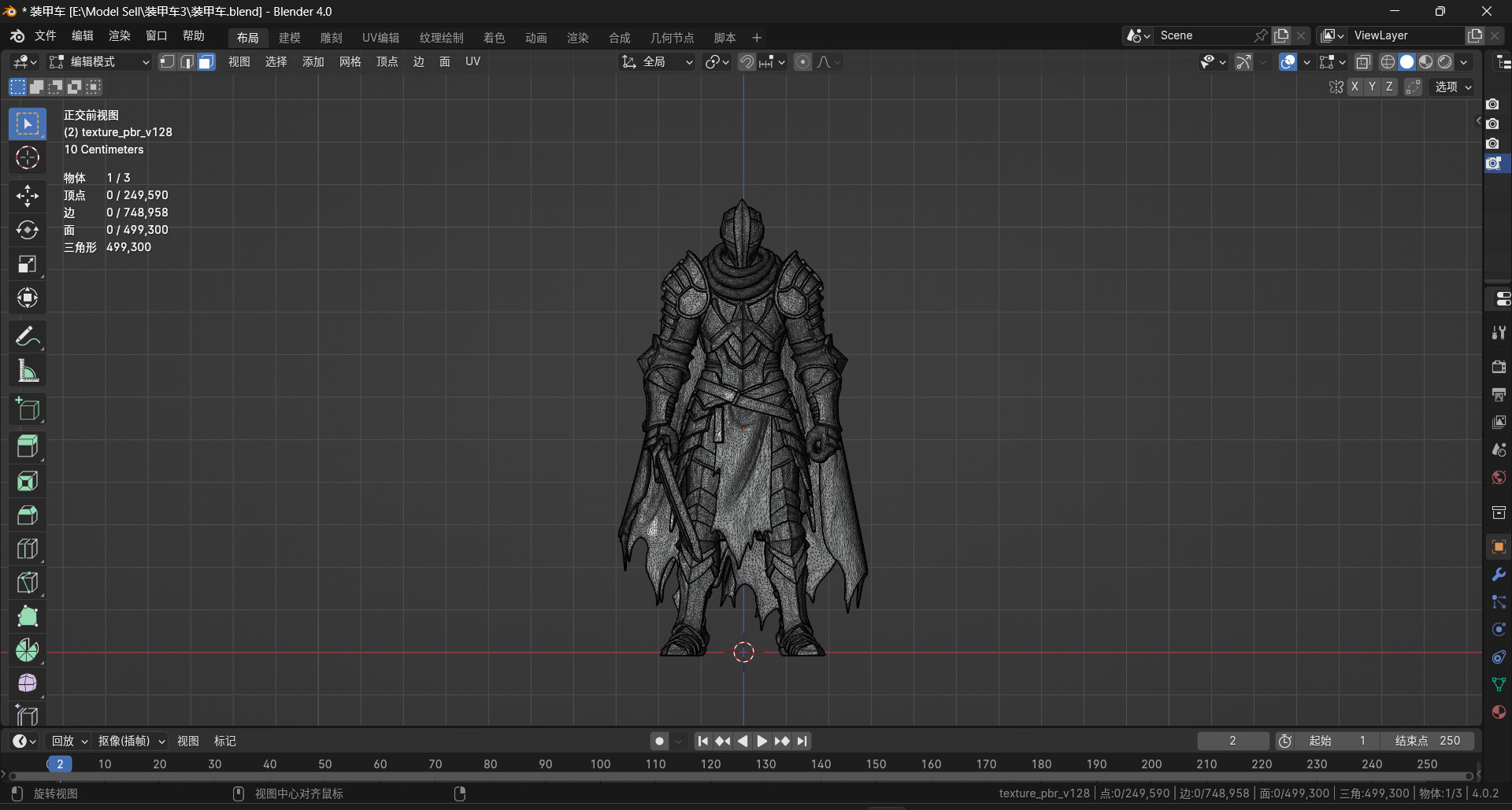
Task: Select the Scale tool
Action: [x=28, y=264]
